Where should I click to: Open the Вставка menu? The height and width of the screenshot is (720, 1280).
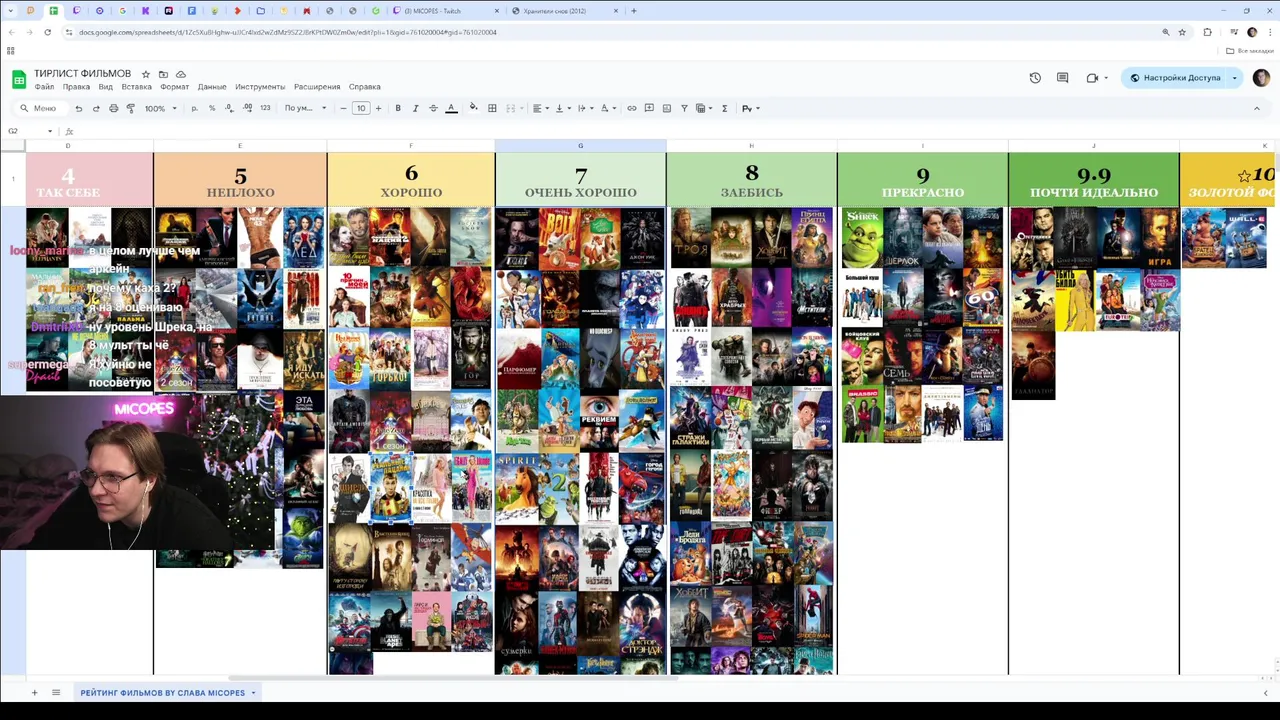tap(136, 87)
